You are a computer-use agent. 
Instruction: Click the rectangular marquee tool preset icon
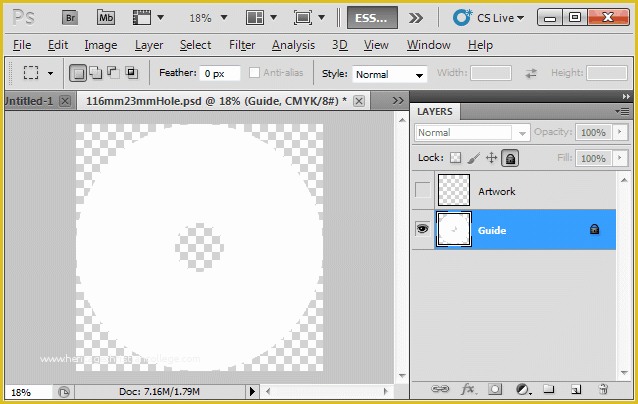pos(31,73)
